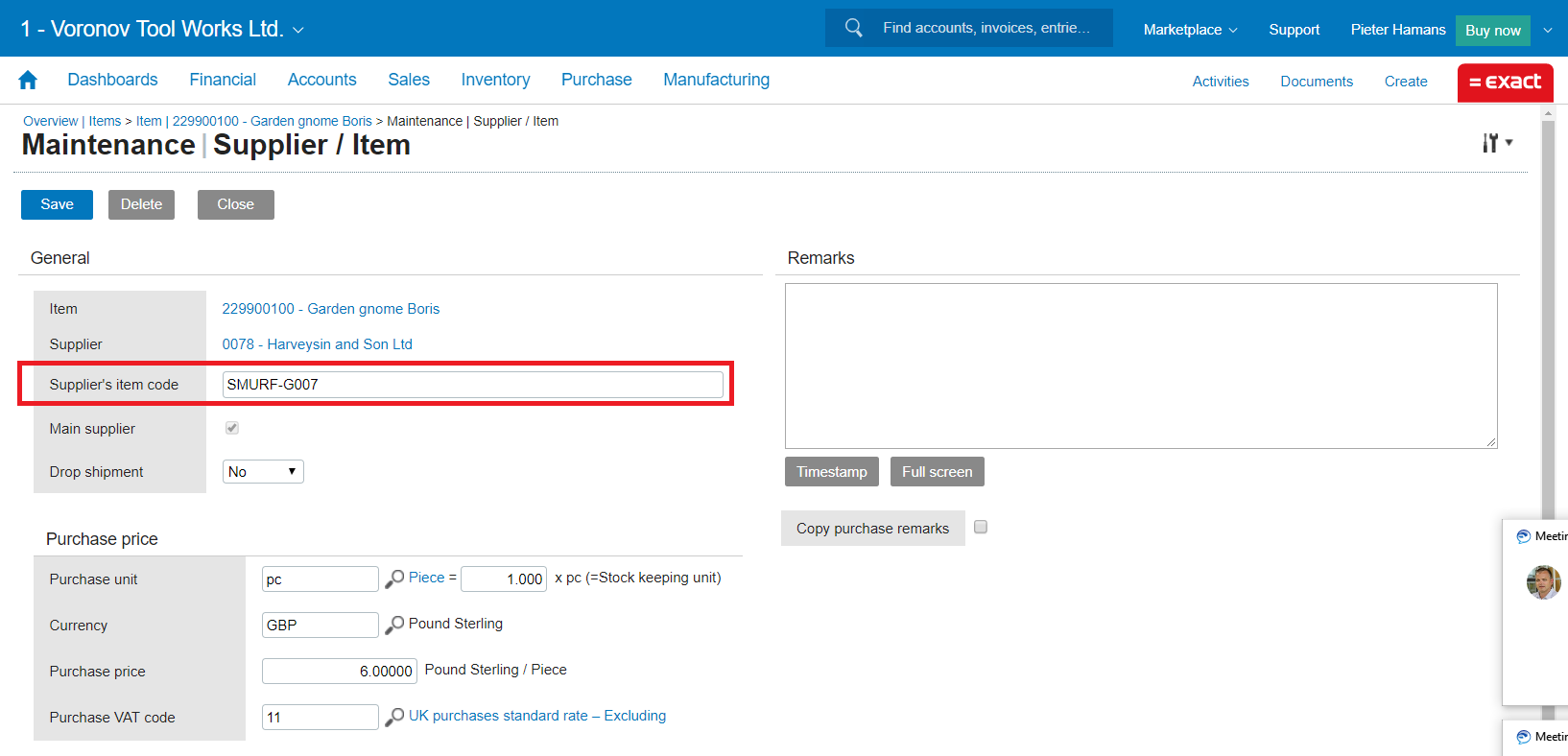
Task: Insert a Timestamp in remarks
Action: coord(832,472)
